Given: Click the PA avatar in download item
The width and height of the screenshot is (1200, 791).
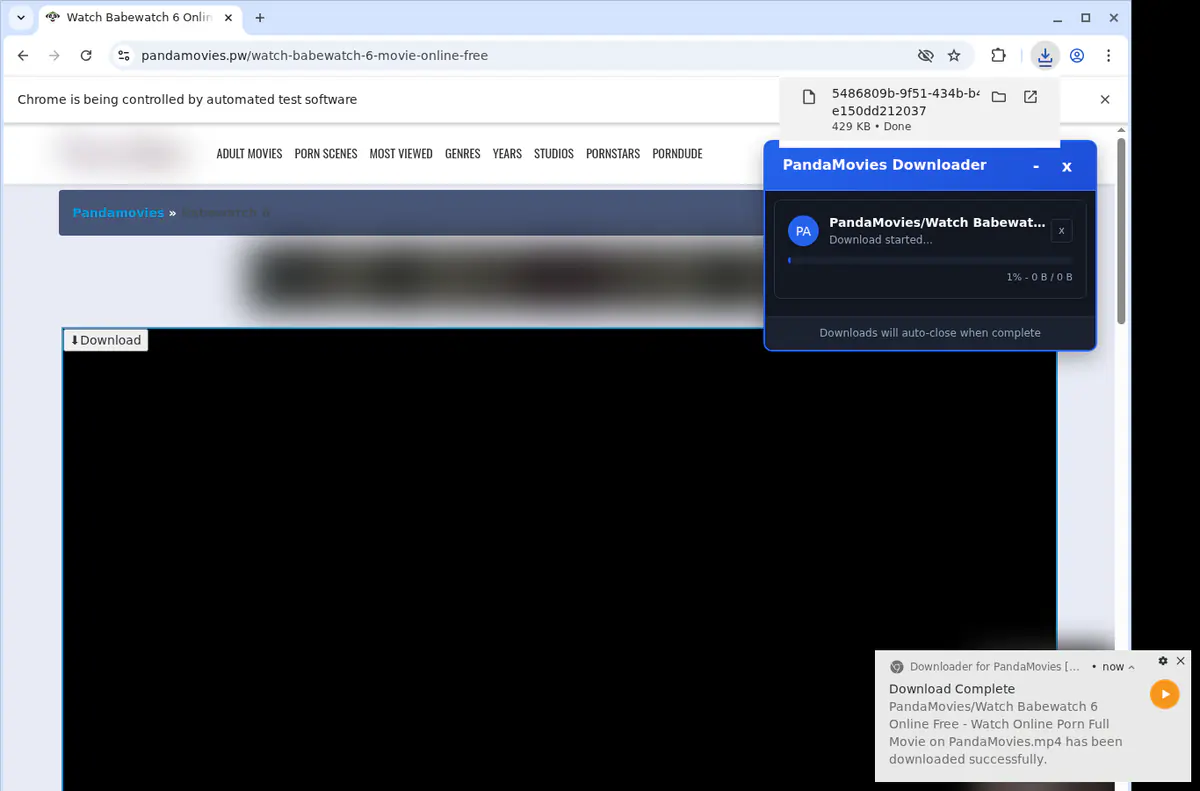Looking at the screenshot, I should coord(803,231).
